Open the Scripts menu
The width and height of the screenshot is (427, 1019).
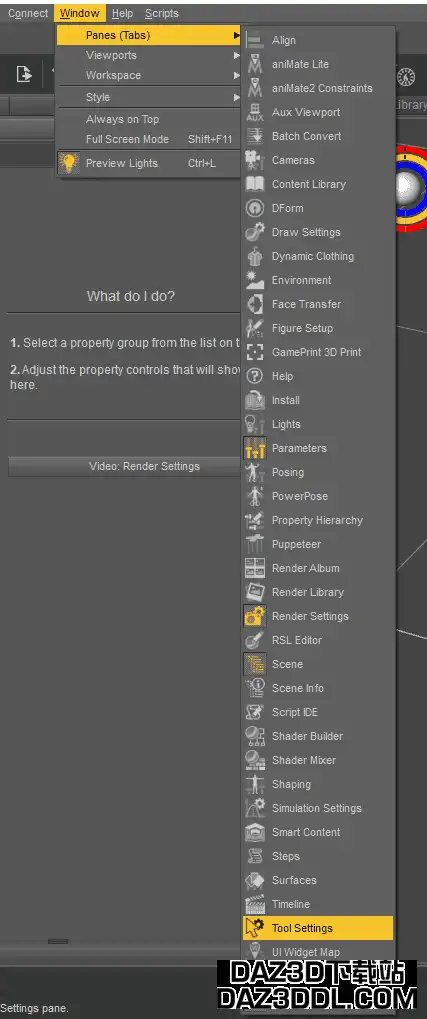point(162,13)
